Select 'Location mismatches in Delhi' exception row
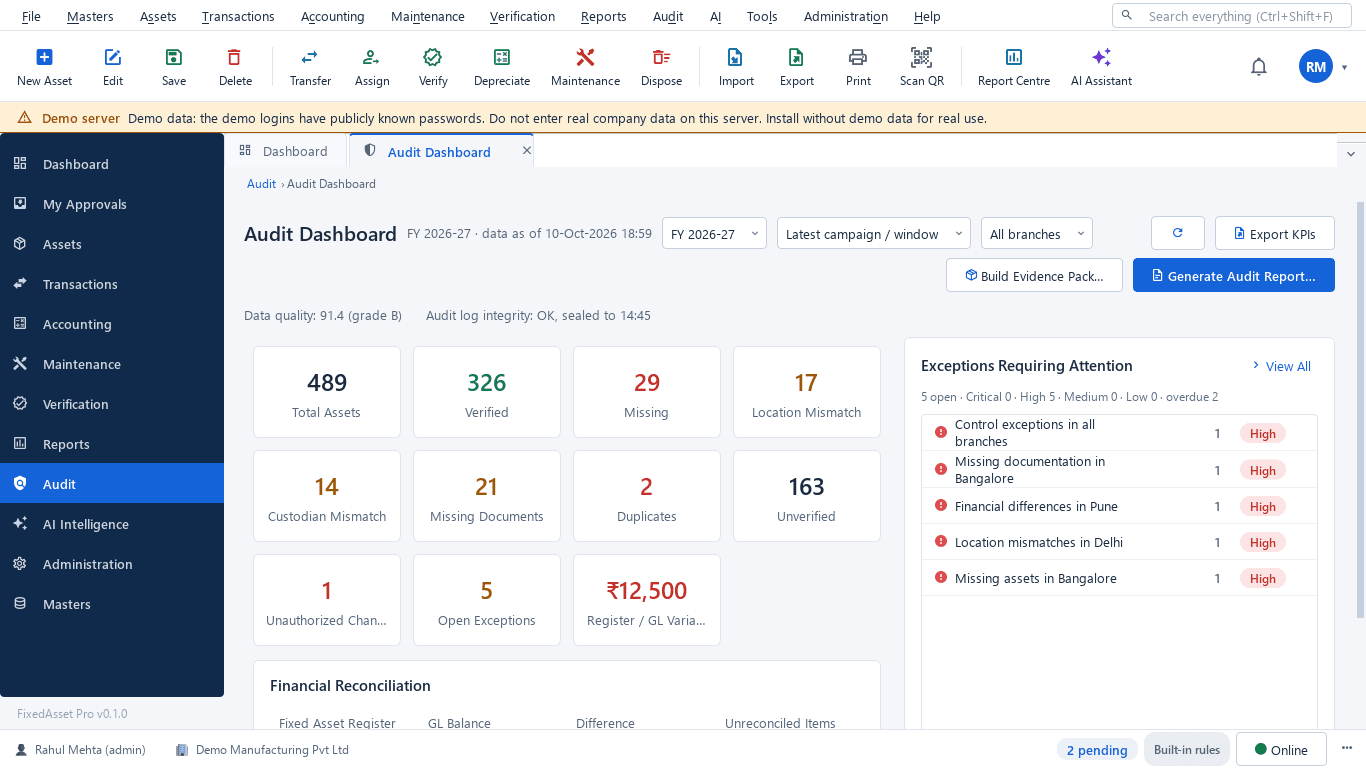The height and width of the screenshot is (768, 1366). [1119, 542]
